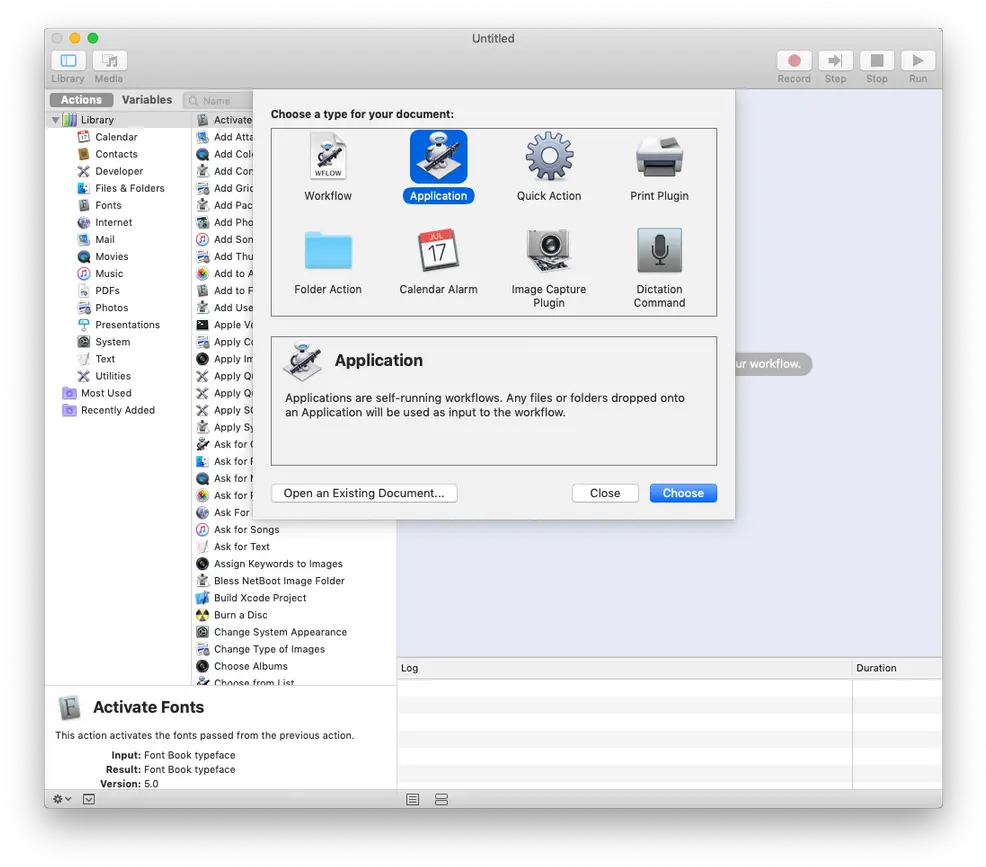Select Assign Keywords to Images action
Screen dimensions: 986x867
[x=278, y=563]
